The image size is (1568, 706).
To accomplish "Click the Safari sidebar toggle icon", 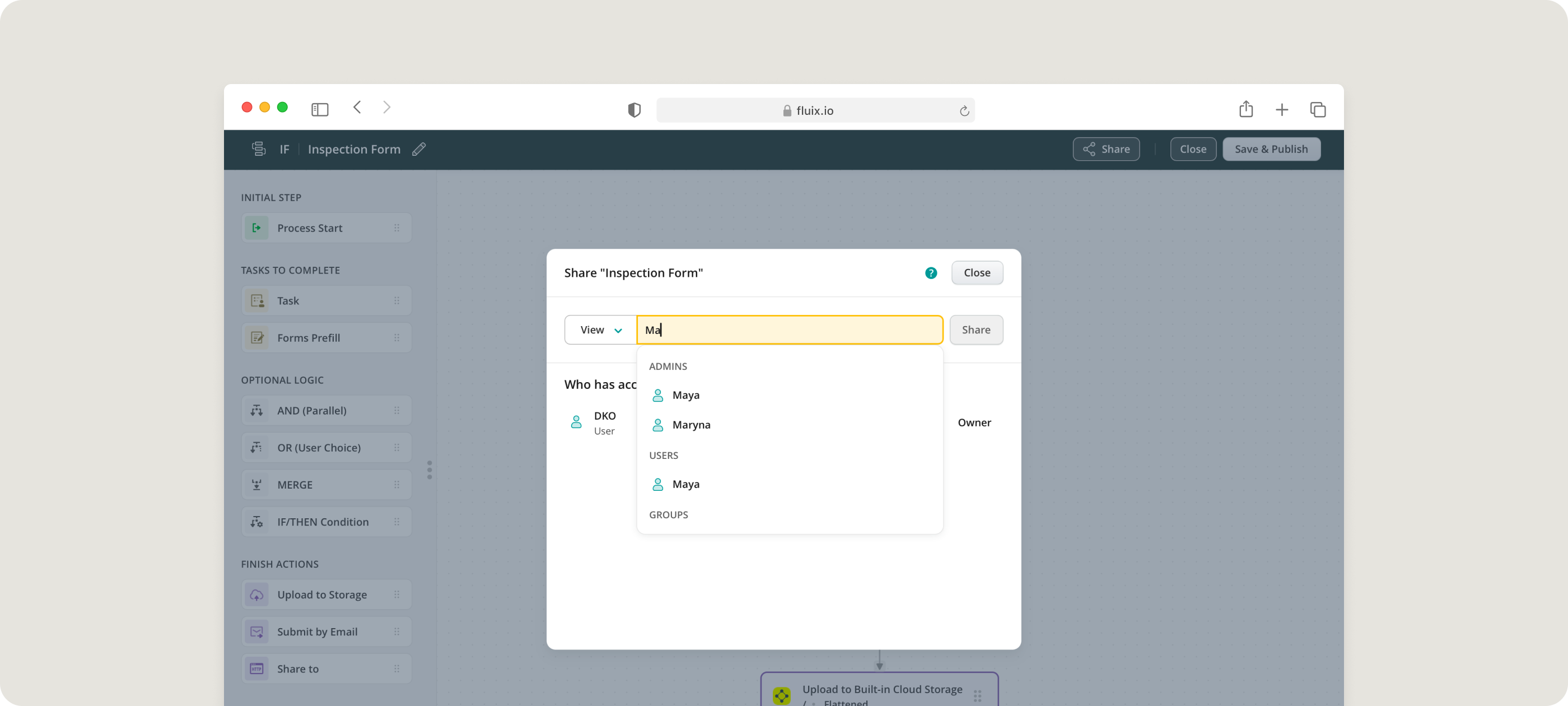I will pos(320,110).
